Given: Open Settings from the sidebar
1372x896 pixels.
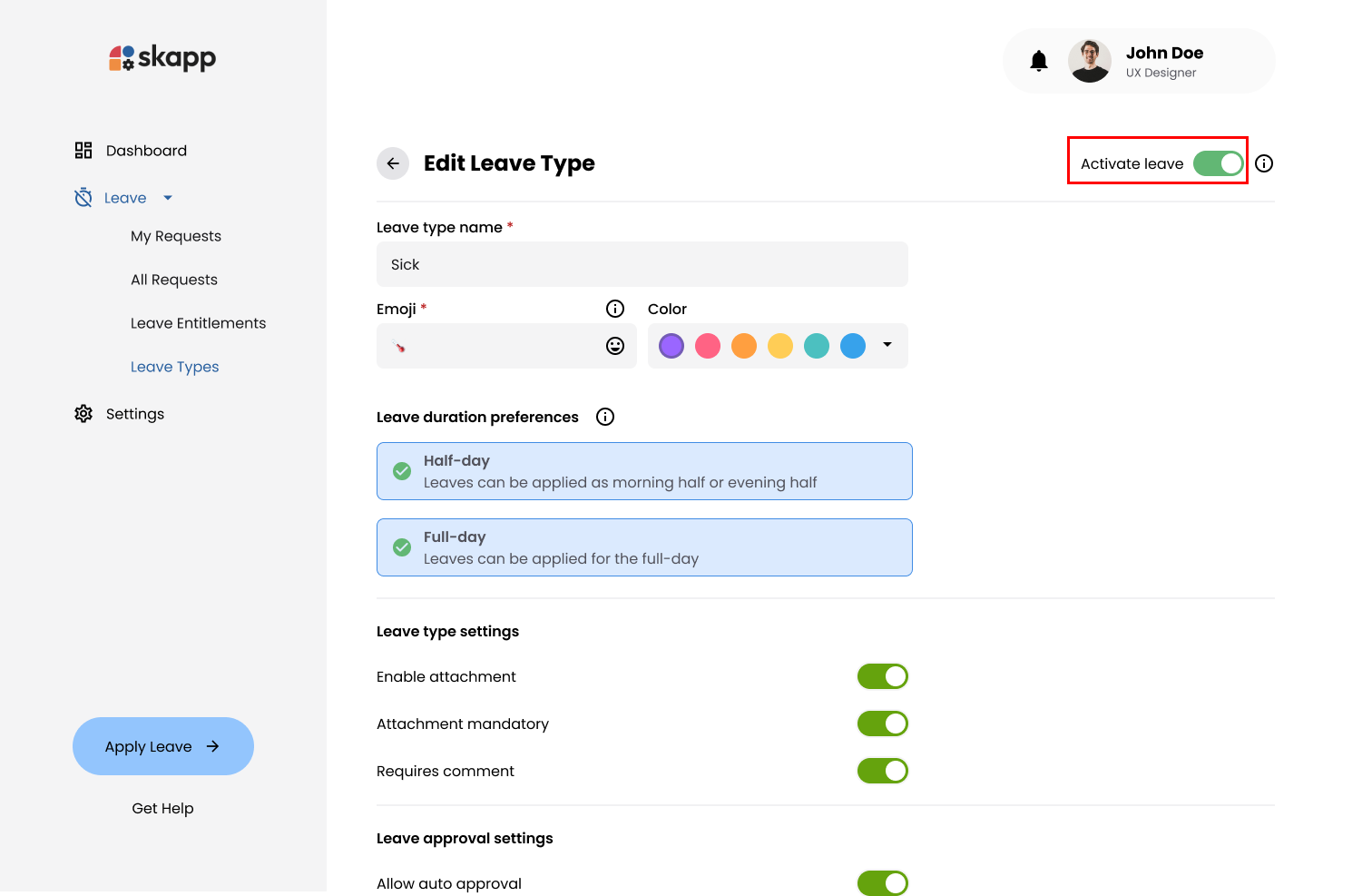Looking at the screenshot, I should tap(134, 414).
